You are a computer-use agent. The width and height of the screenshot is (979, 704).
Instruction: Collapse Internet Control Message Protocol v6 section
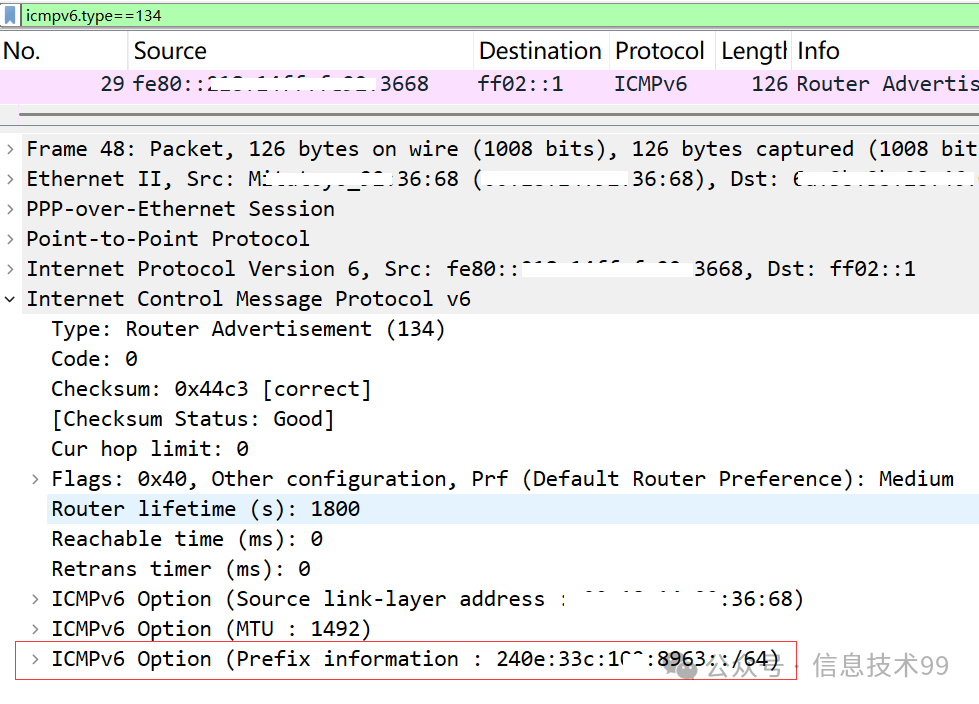[10, 299]
